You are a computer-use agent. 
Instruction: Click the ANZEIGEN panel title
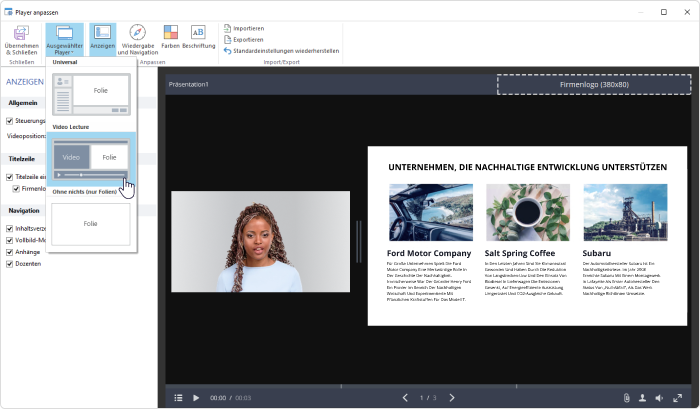point(25,82)
